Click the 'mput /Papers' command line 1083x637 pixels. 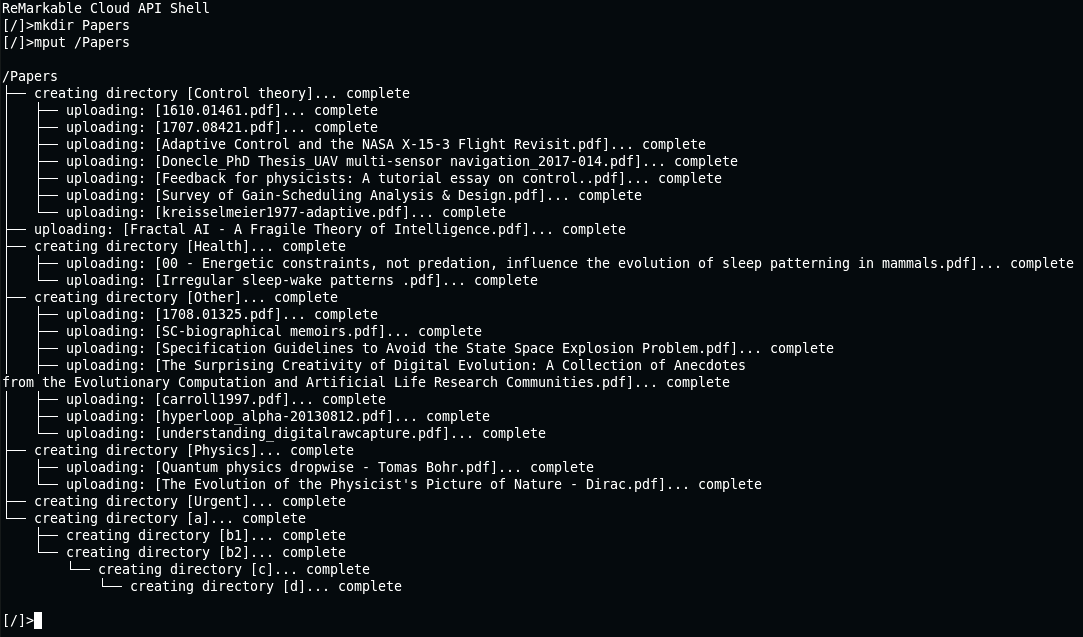pyautogui.click(x=66, y=42)
